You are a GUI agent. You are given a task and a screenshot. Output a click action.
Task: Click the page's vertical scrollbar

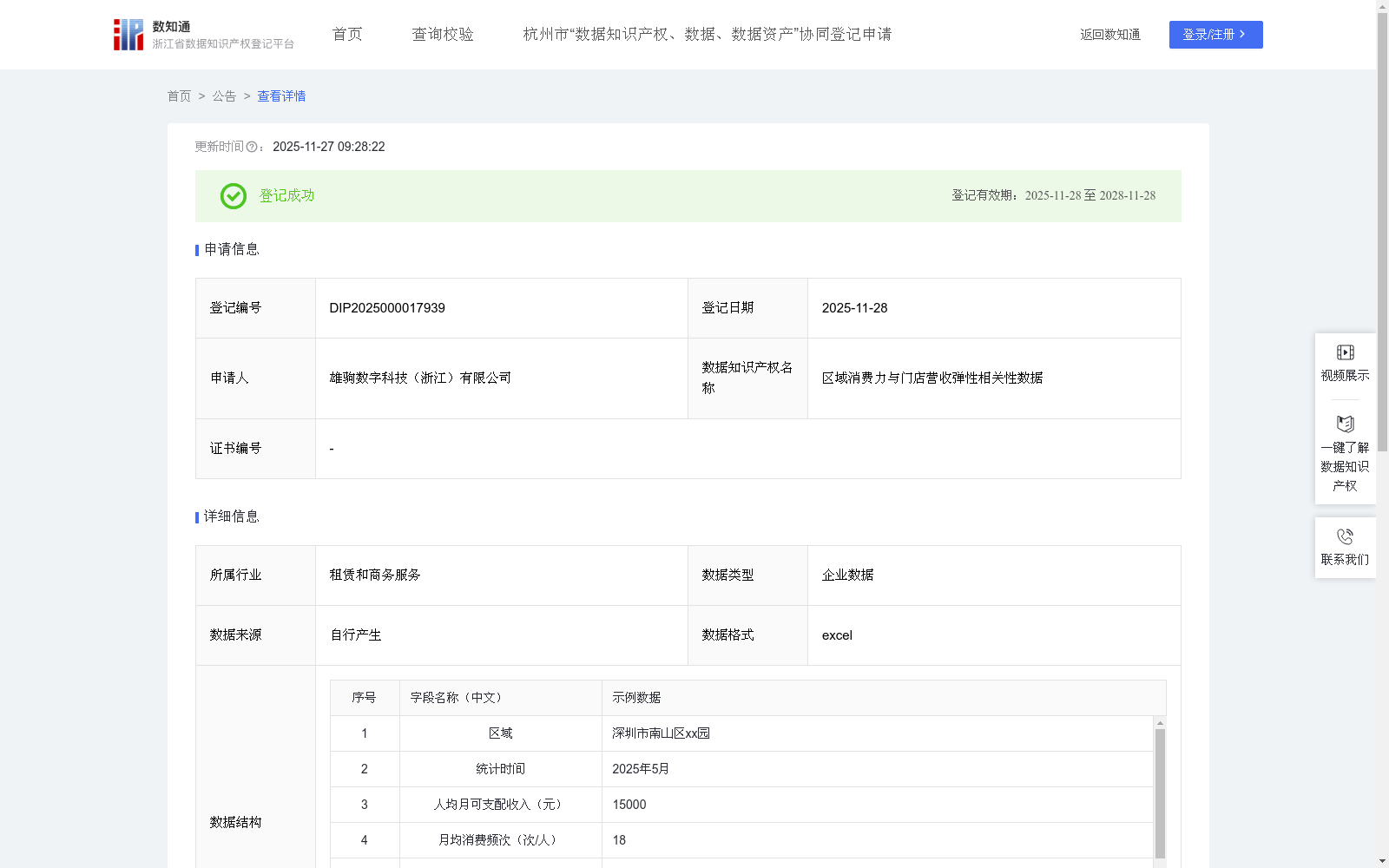[x=1382, y=233]
